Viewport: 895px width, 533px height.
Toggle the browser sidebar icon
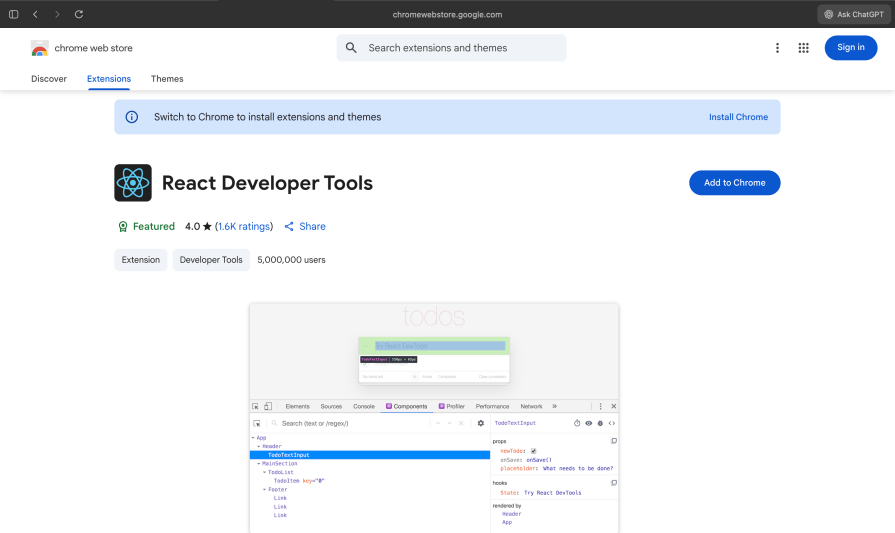tap(14, 14)
